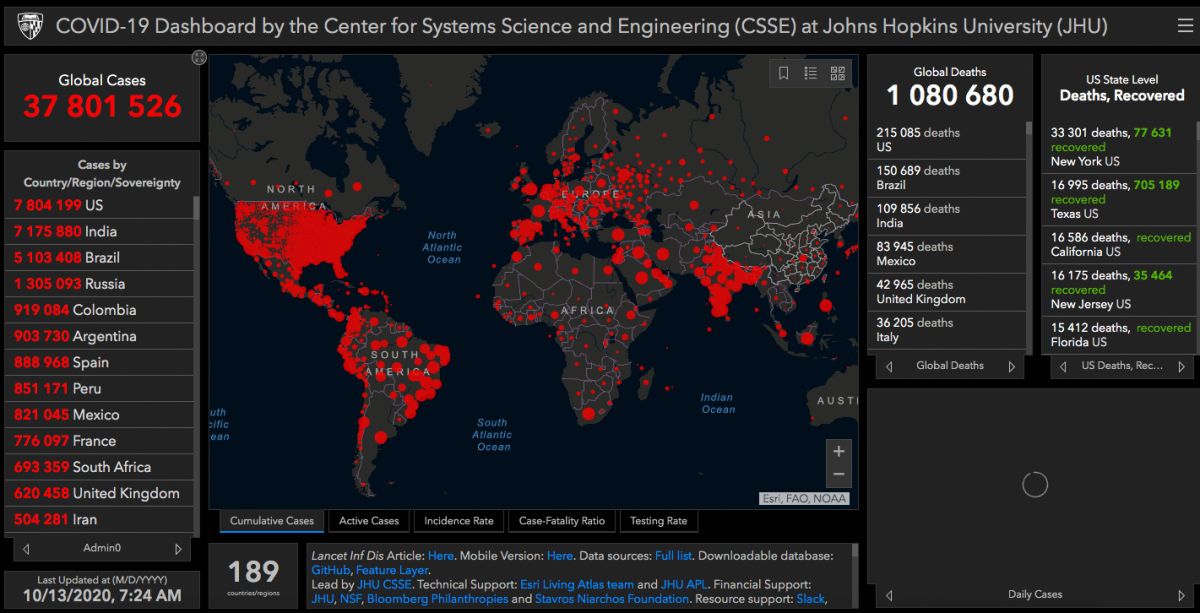Go to next view right of Admin0
The width and height of the screenshot is (1200, 613).
pos(178,548)
